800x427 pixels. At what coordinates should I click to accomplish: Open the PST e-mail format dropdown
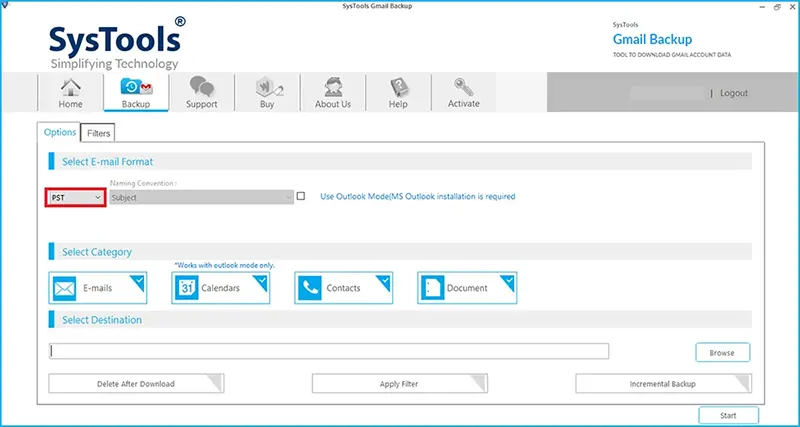coord(76,197)
